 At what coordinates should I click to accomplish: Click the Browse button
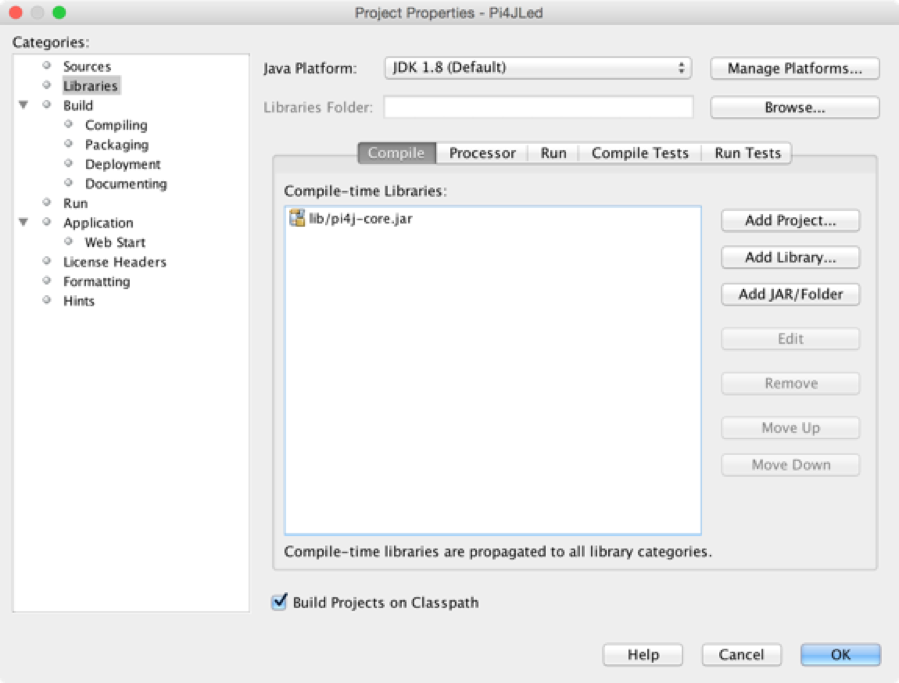pyautogui.click(x=795, y=107)
